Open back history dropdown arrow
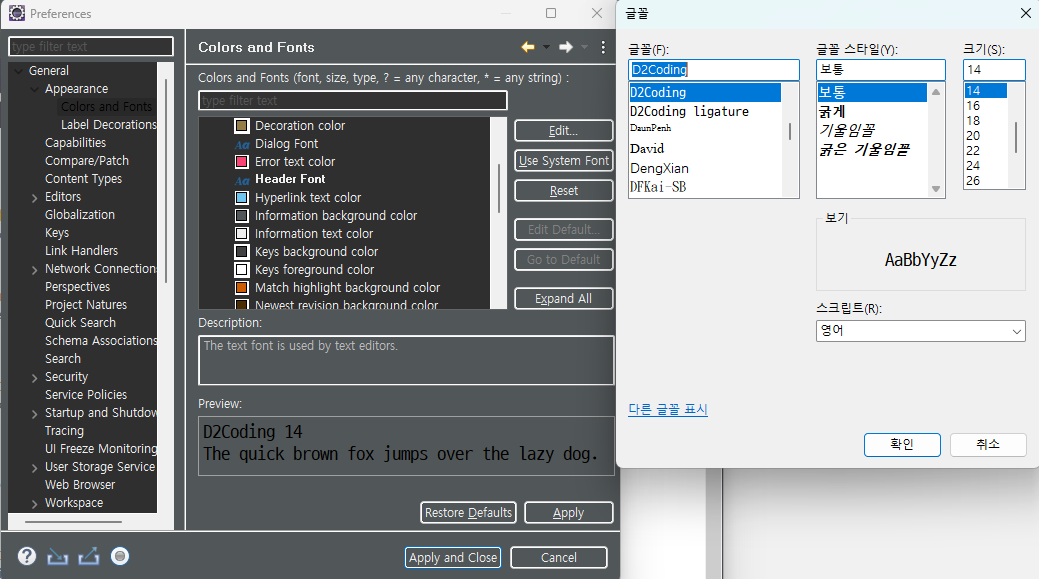Image resolution: width=1039 pixels, height=579 pixels. 547,47
